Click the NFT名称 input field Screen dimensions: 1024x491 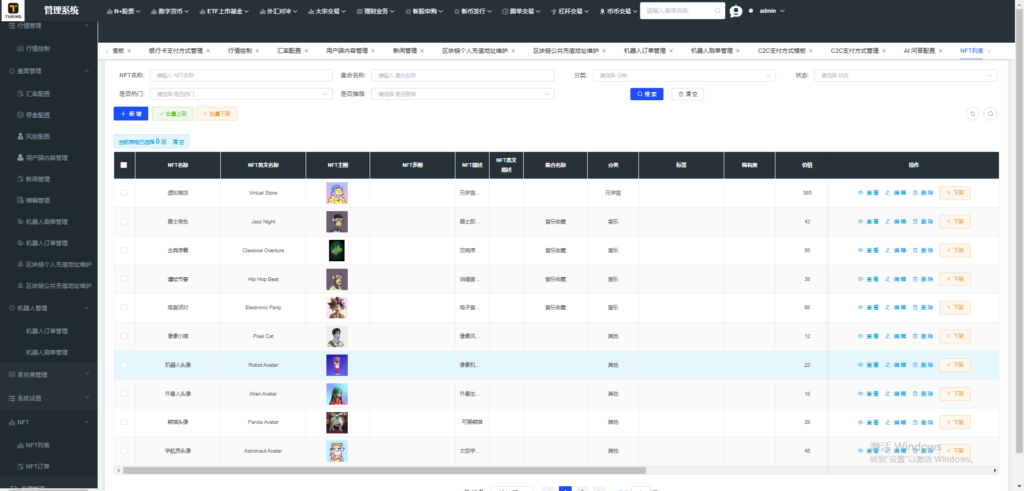click(x=241, y=75)
